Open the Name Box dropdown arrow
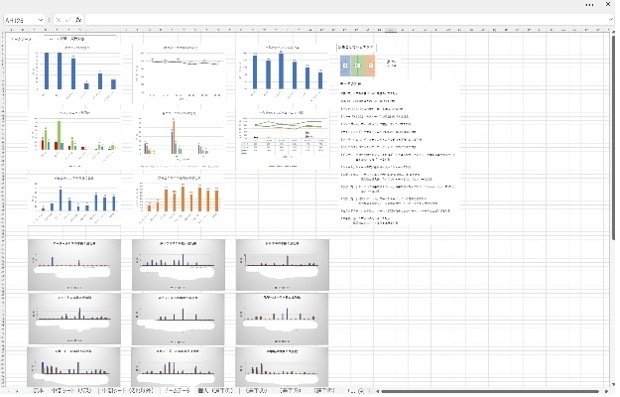Image resolution: width=620 pixels, height=397 pixels. [x=40, y=20]
